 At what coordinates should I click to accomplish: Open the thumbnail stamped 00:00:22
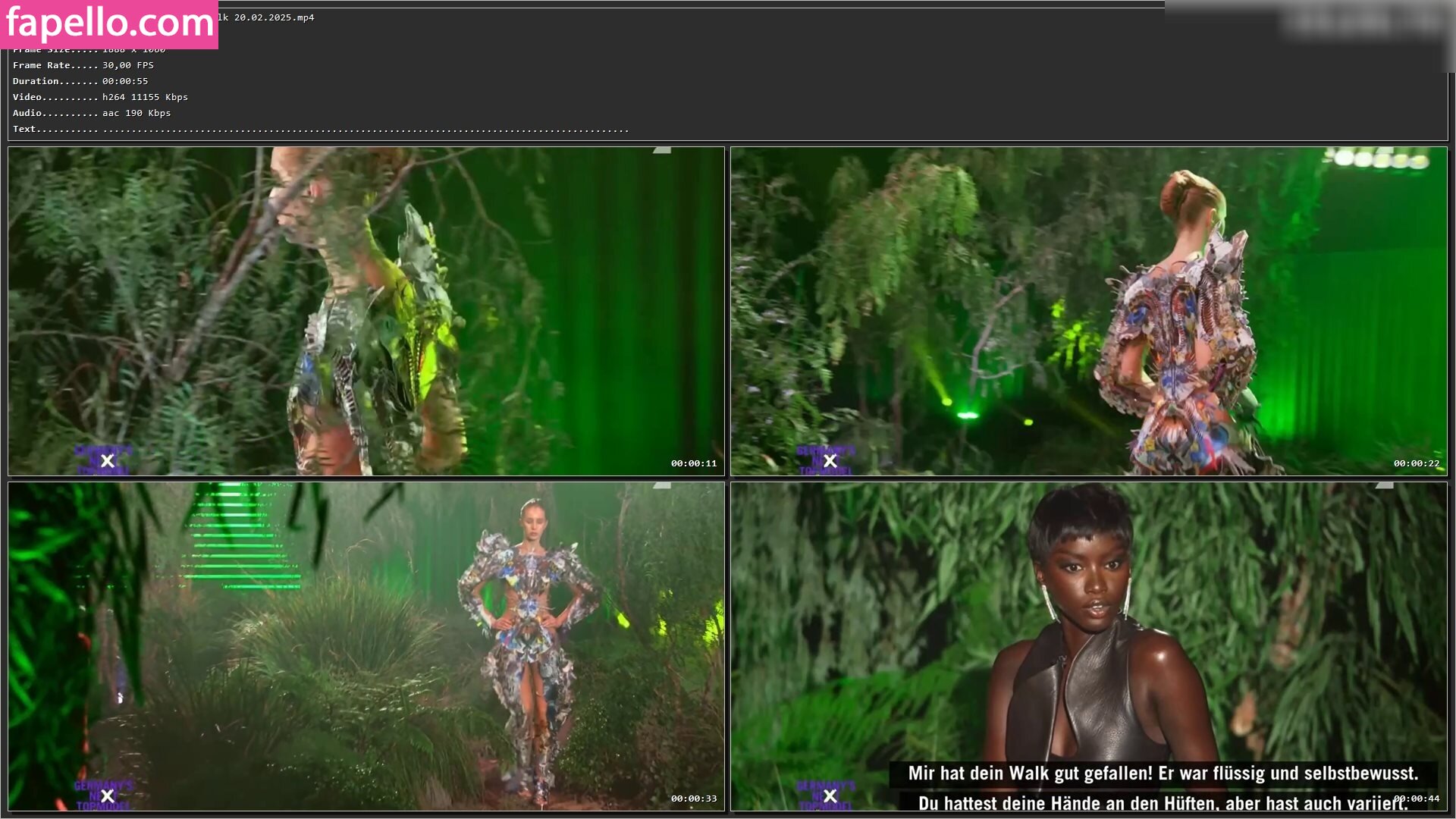point(1088,311)
